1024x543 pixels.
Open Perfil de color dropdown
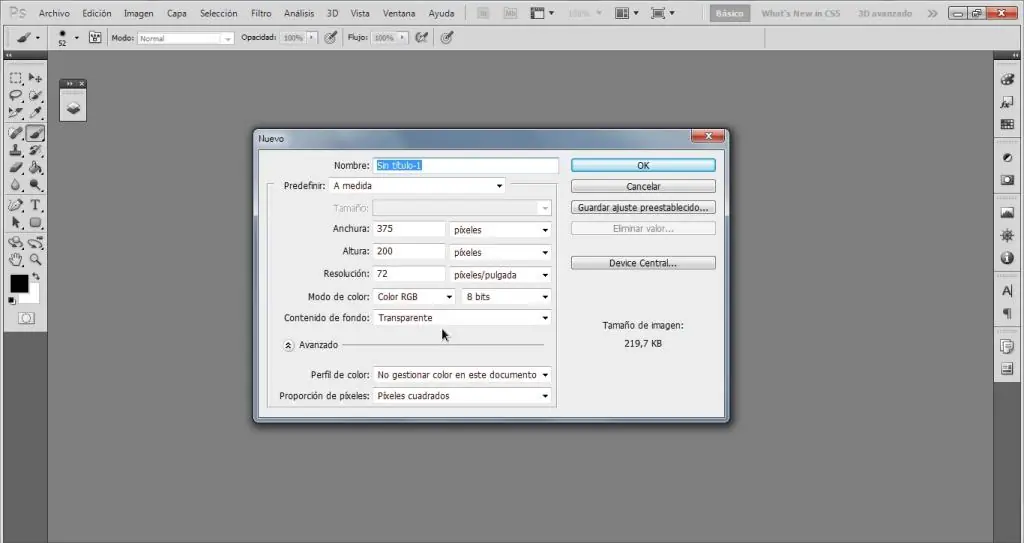[462, 375]
